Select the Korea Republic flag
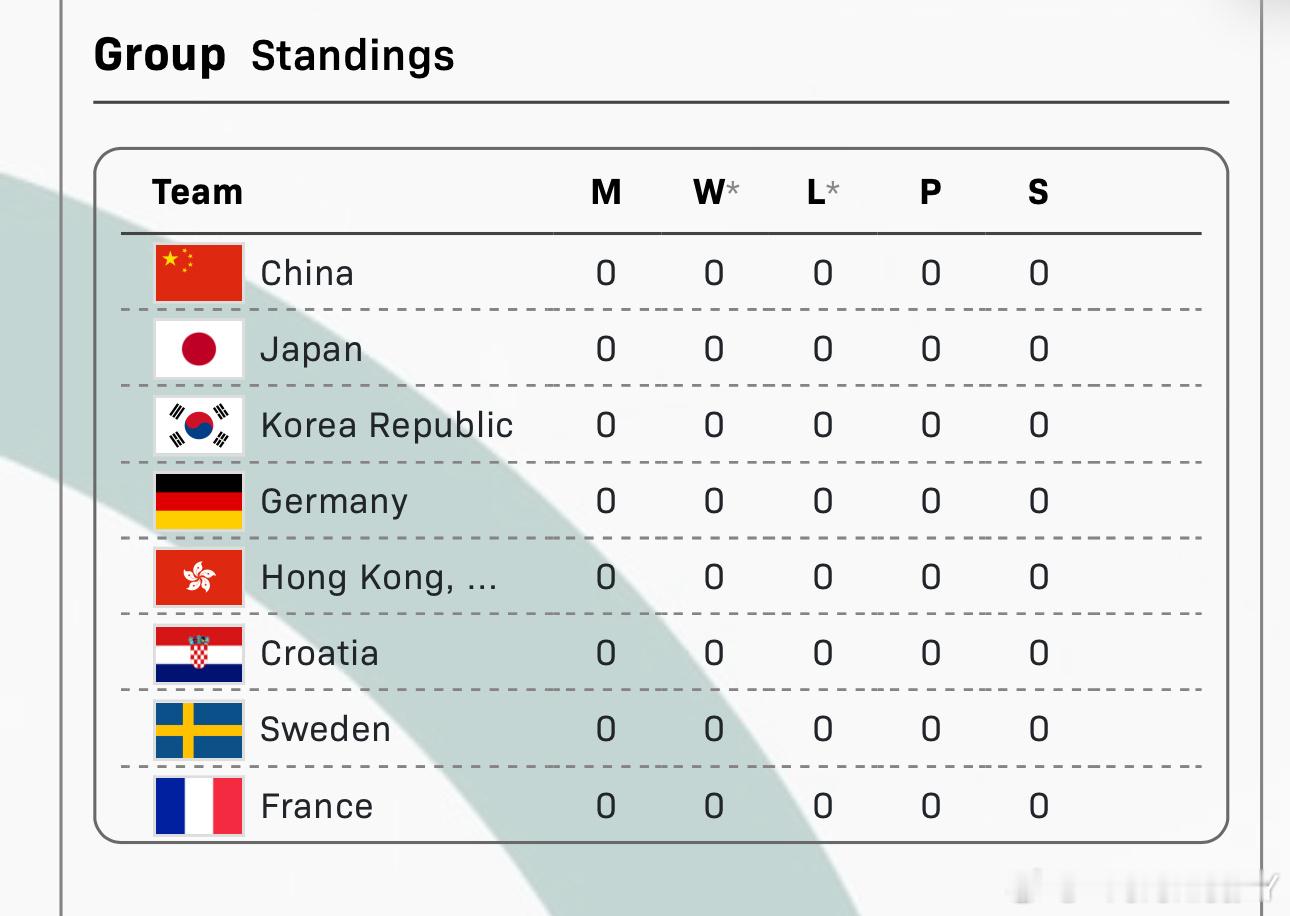This screenshot has width=1290, height=916. pos(199,425)
